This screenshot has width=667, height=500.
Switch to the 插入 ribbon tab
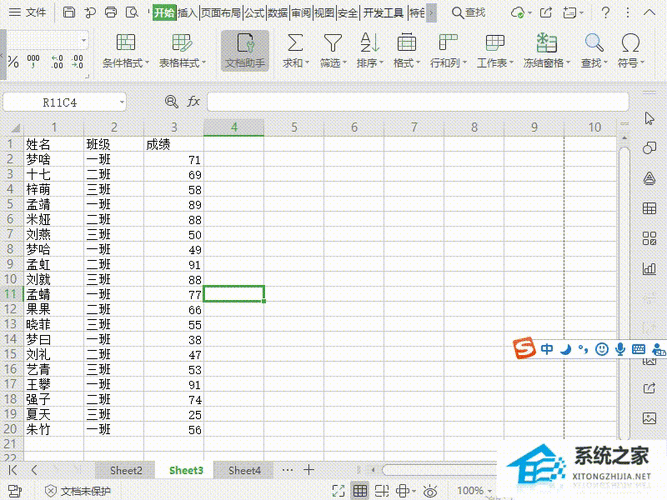(187, 13)
